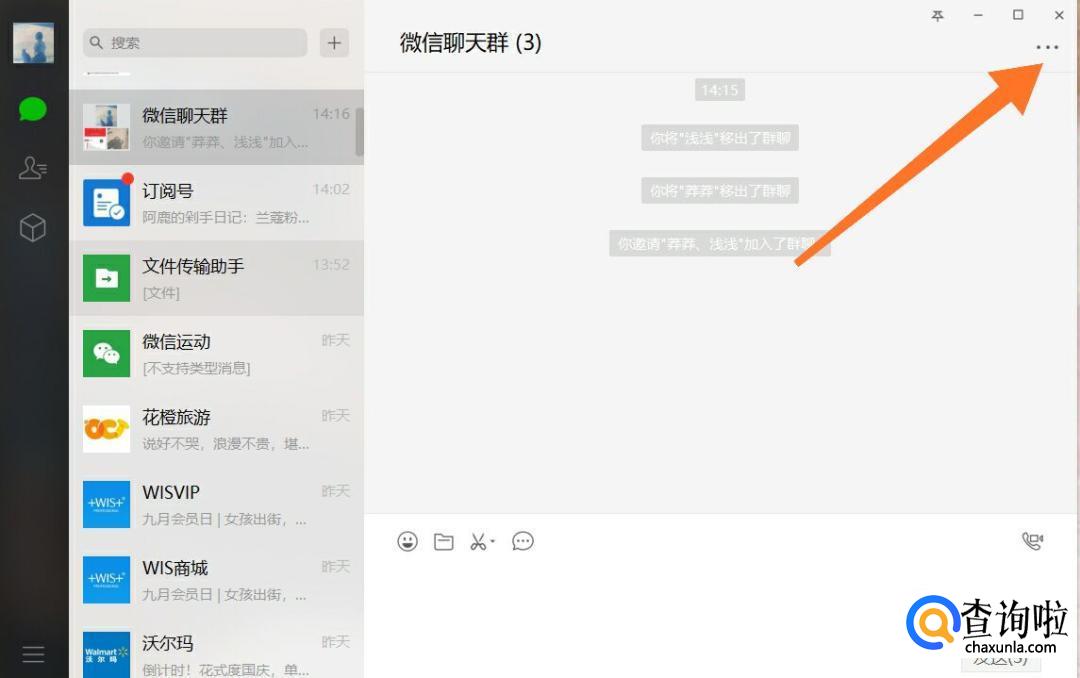This screenshot has width=1080, height=678.
Task: Select the screenshot scissors tool
Action: tap(477, 542)
